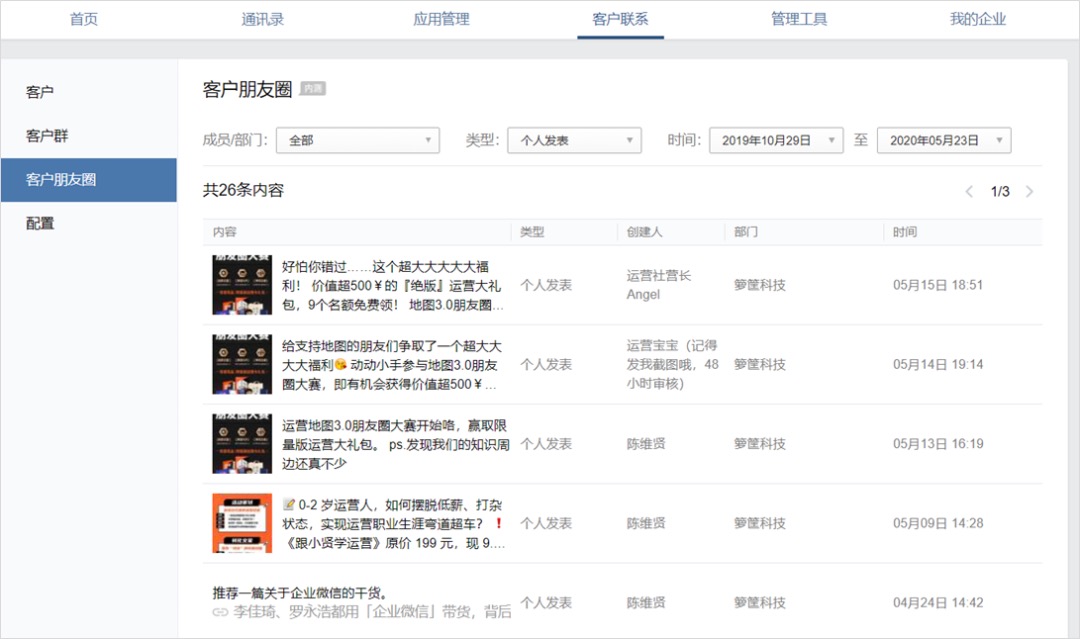This screenshot has height=639, width=1080.
Task: Open 配置 in left sidebar
Action: click(89, 224)
